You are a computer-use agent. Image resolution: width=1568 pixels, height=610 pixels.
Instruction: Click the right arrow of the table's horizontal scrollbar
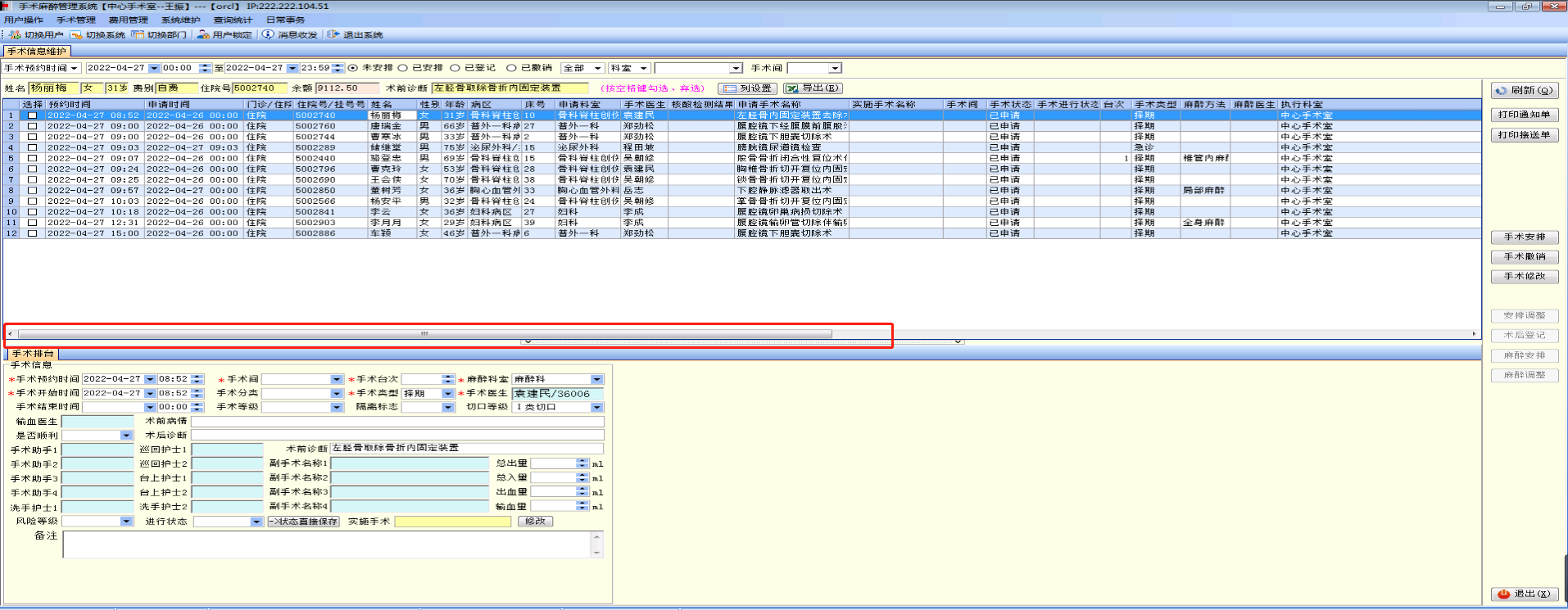pyautogui.click(x=1474, y=334)
